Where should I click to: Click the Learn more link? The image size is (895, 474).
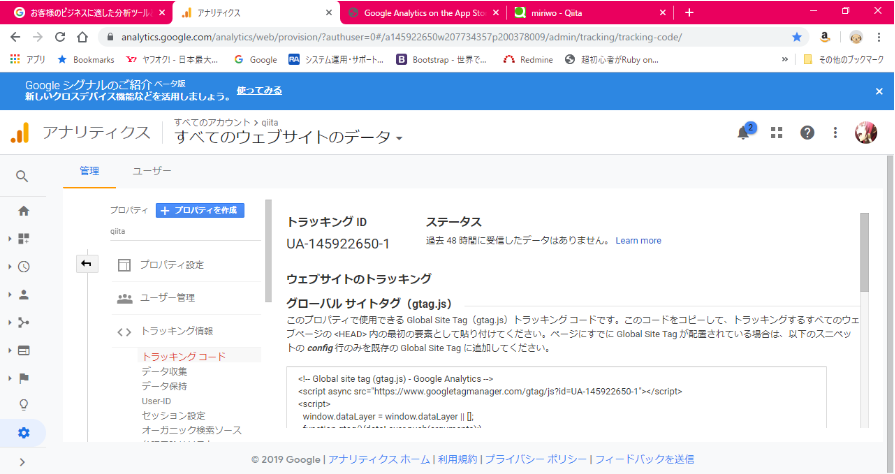pos(638,241)
